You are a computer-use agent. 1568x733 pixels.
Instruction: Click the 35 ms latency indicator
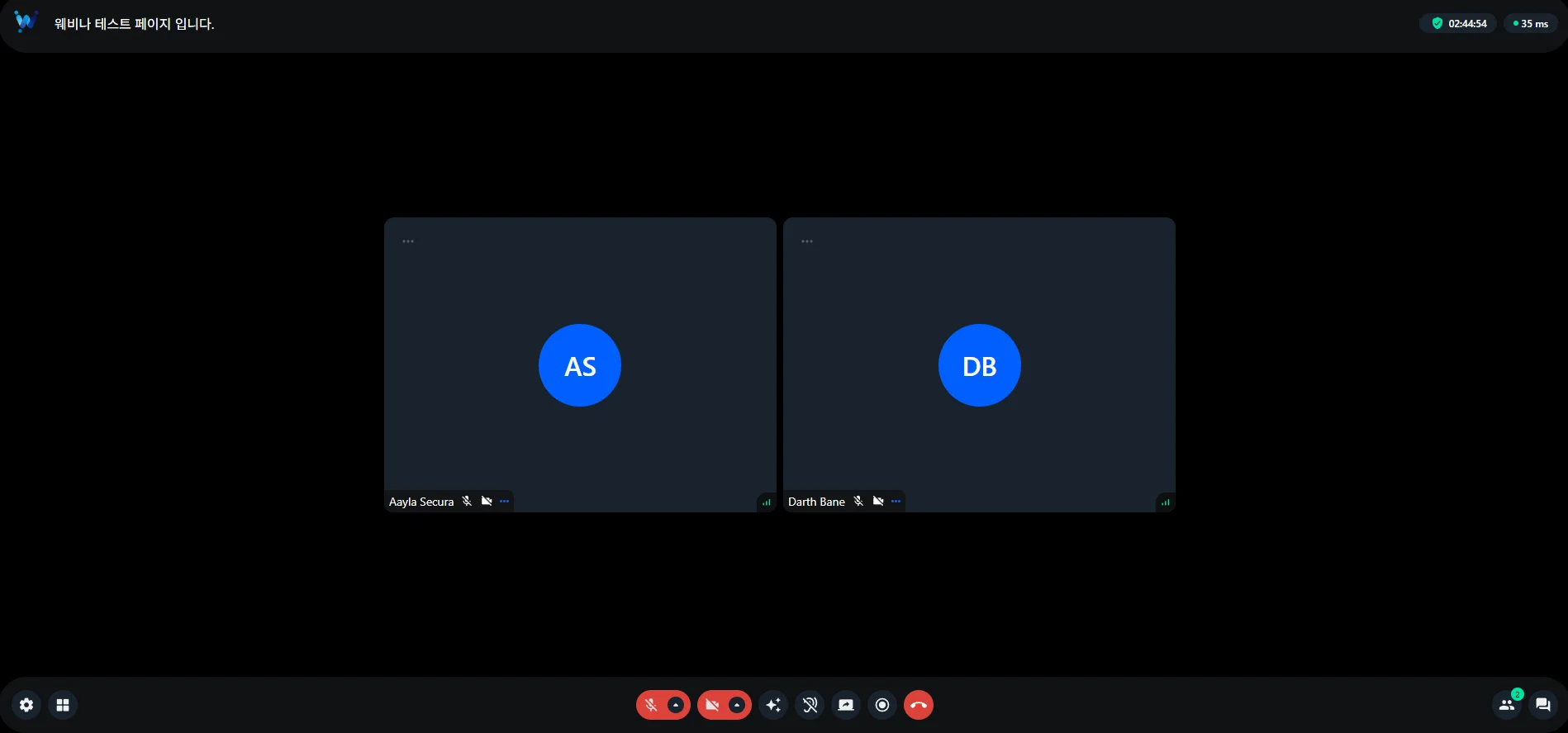click(x=1530, y=24)
